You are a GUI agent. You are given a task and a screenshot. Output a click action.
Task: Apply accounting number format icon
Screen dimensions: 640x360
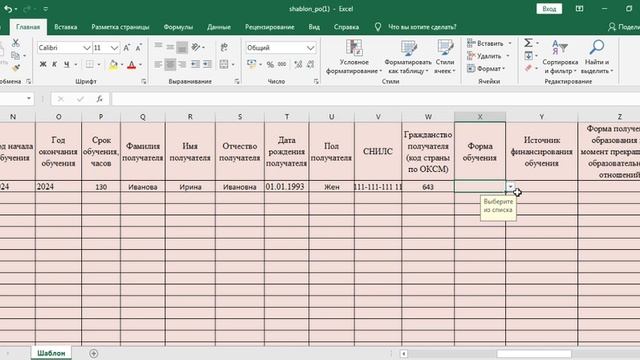(x=251, y=64)
